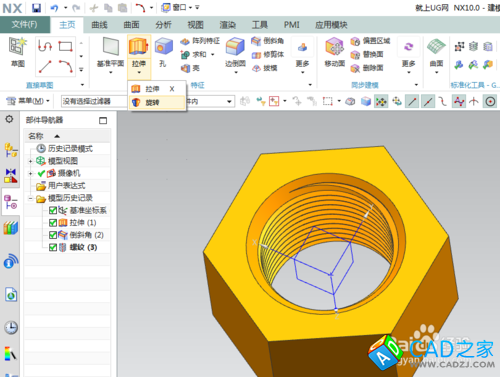Click the Save disk icon in title bar
Screen dimensions: 500x377
pos(36,7)
